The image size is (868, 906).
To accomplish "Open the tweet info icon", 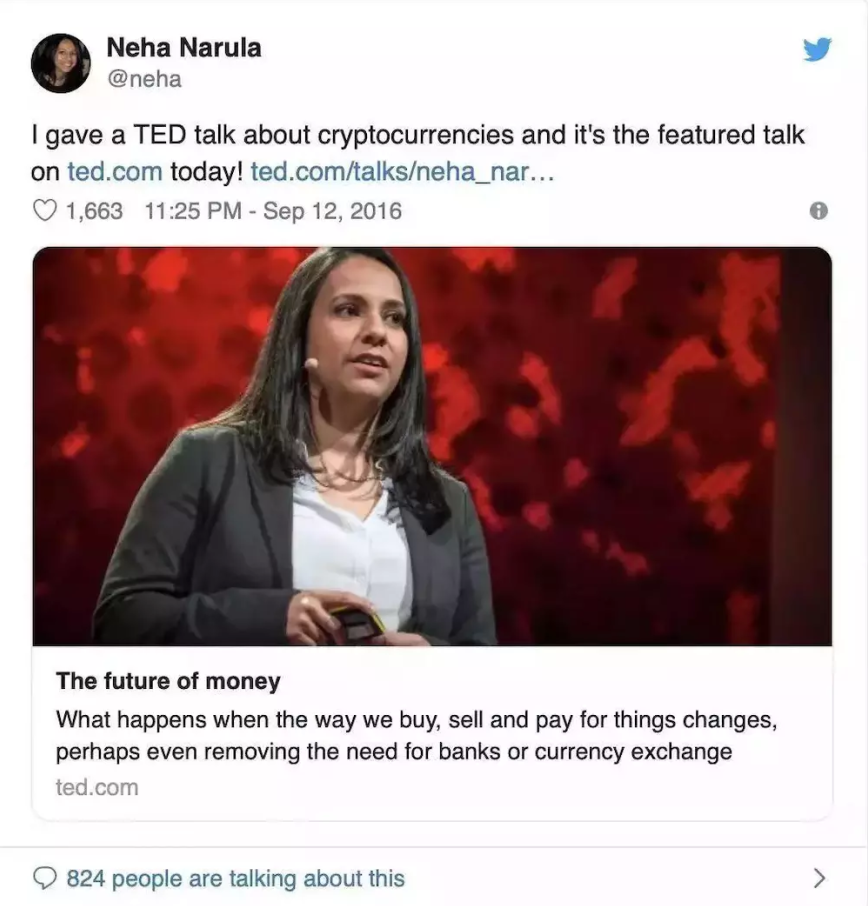I will [818, 211].
